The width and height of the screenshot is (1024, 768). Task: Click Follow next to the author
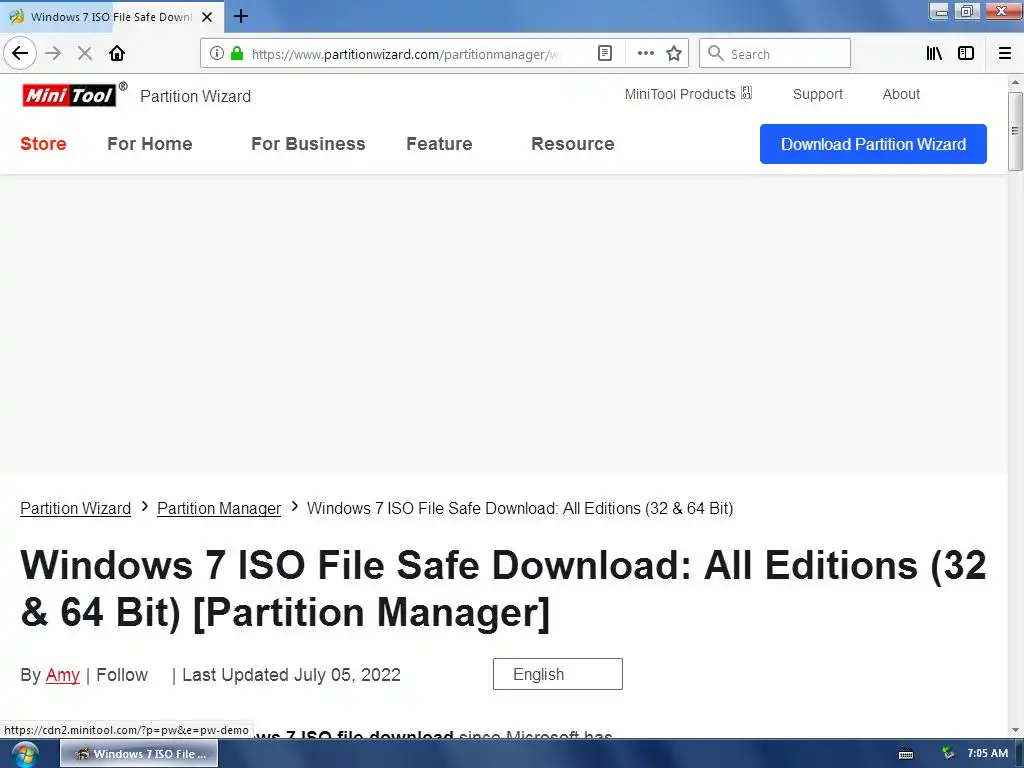click(122, 675)
